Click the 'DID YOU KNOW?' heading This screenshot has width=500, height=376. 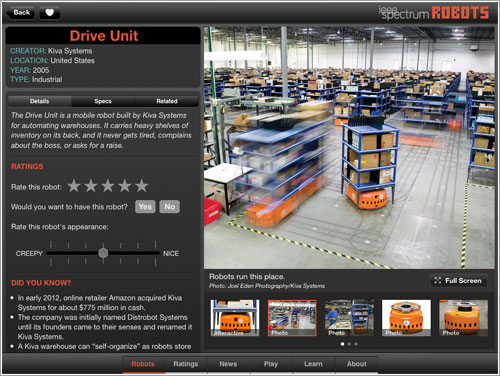pyautogui.click(x=41, y=283)
